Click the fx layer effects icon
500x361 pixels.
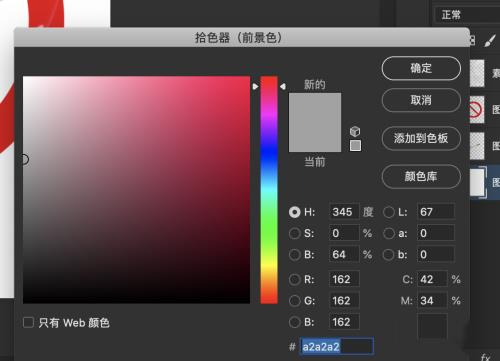point(486,357)
